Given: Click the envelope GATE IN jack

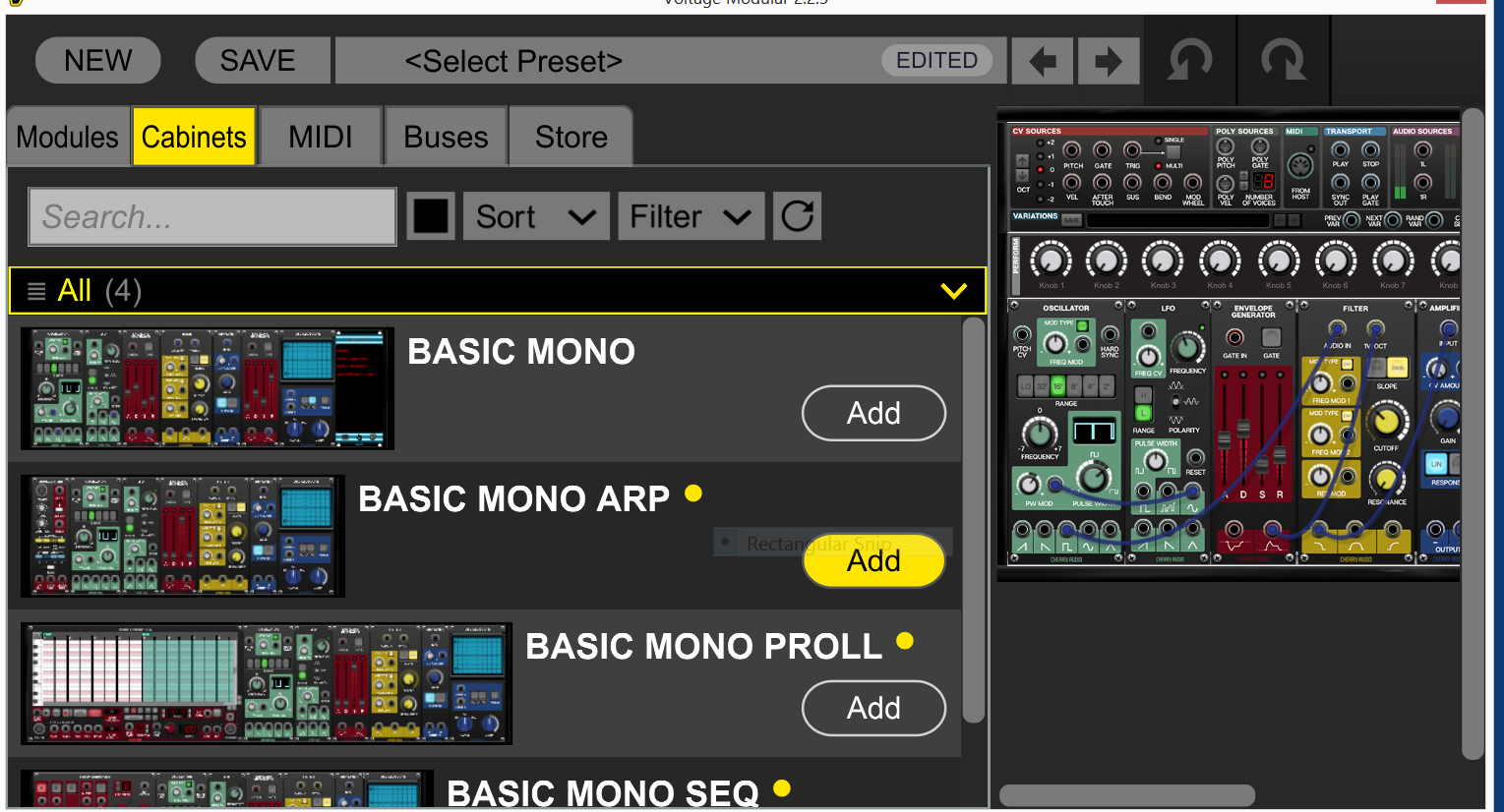Looking at the screenshot, I should [1234, 338].
